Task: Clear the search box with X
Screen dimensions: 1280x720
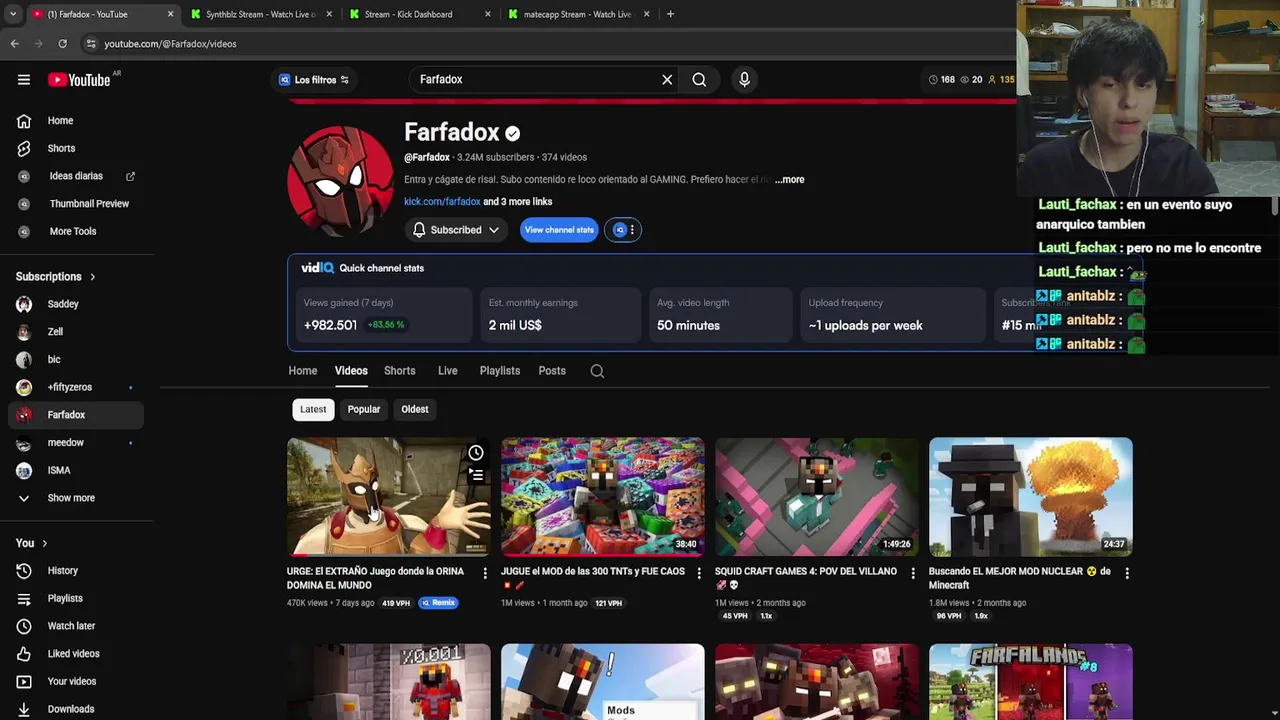Action: tap(667, 80)
